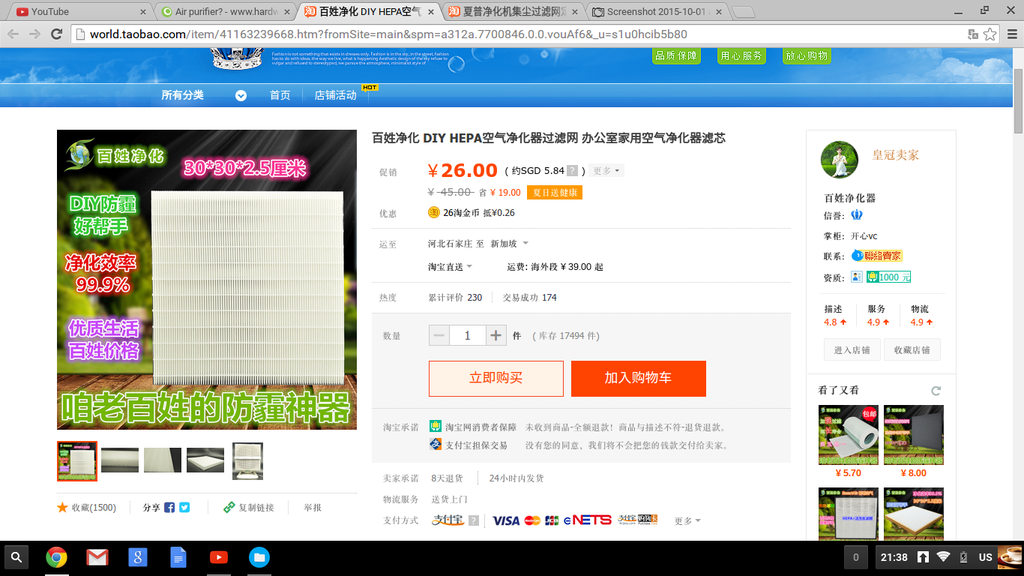This screenshot has width=1024, height=576.
Task: Click the seller's crown credit rating icon
Action: (x=856, y=215)
